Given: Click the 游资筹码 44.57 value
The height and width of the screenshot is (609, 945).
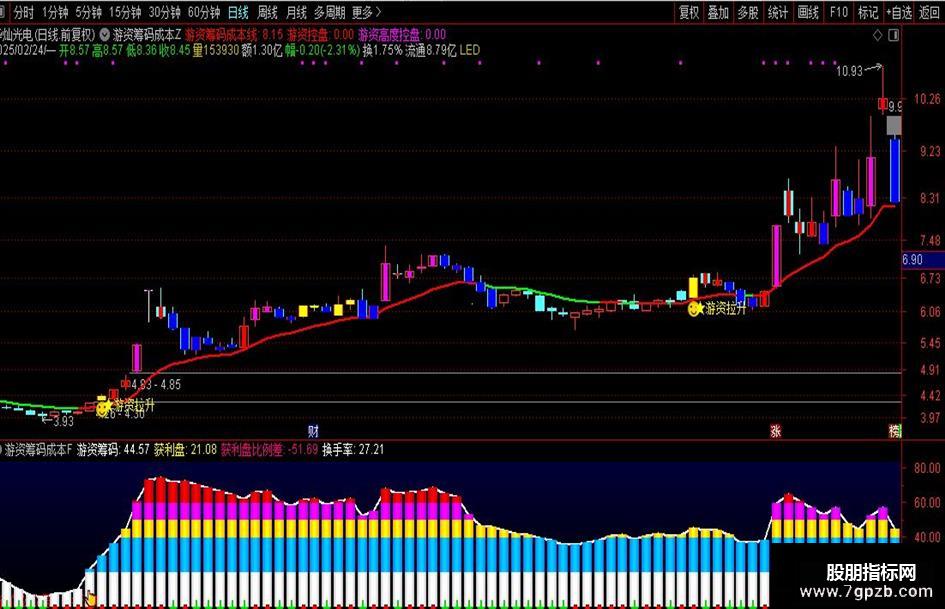Looking at the screenshot, I should [x=113, y=450].
